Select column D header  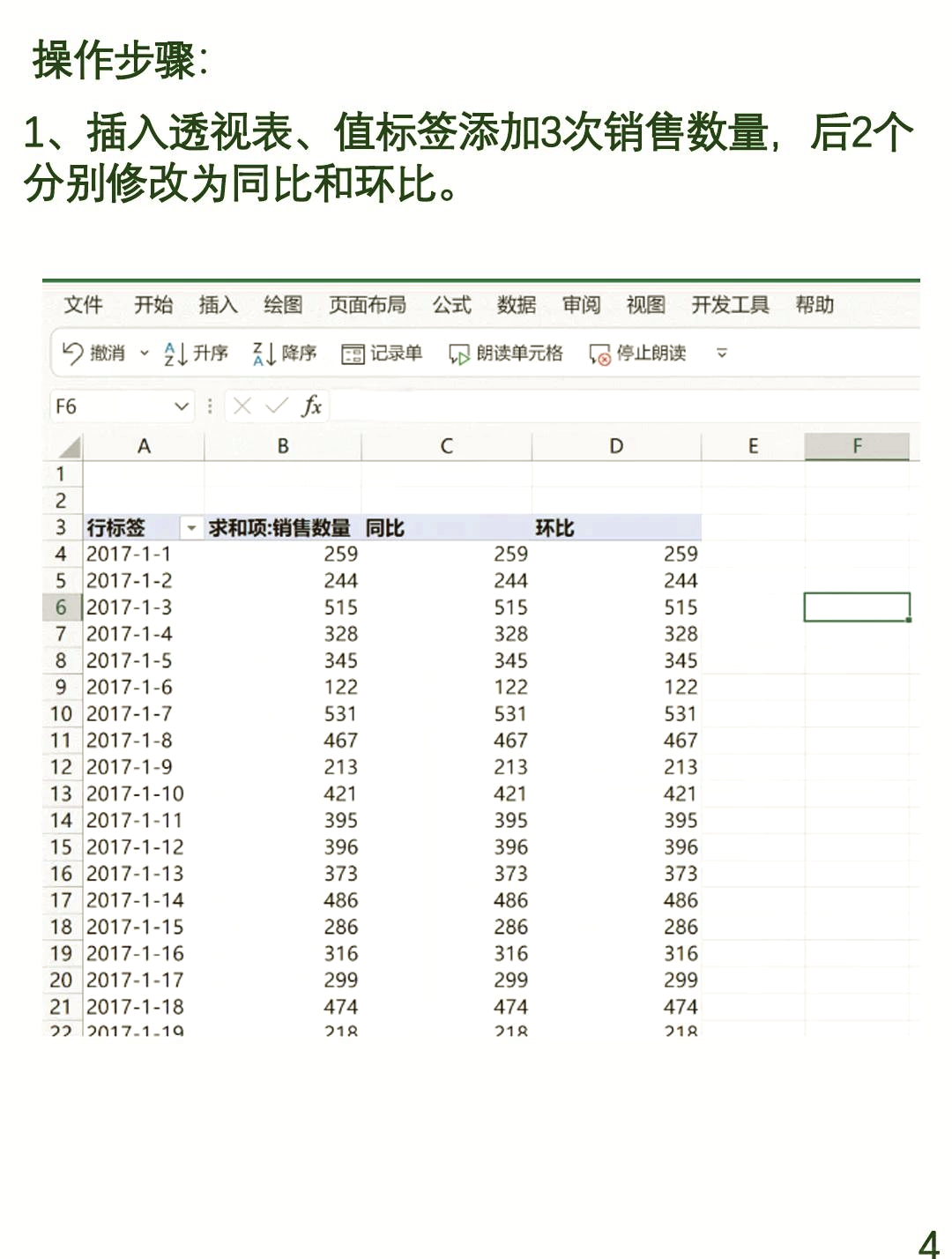pyautogui.click(x=616, y=446)
